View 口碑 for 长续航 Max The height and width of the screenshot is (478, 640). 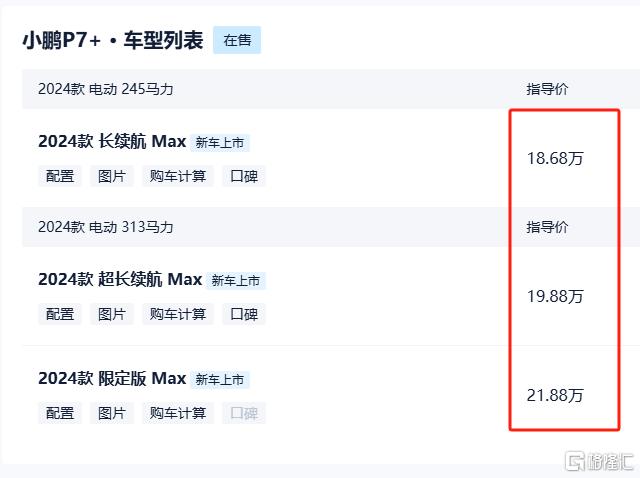(x=244, y=176)
